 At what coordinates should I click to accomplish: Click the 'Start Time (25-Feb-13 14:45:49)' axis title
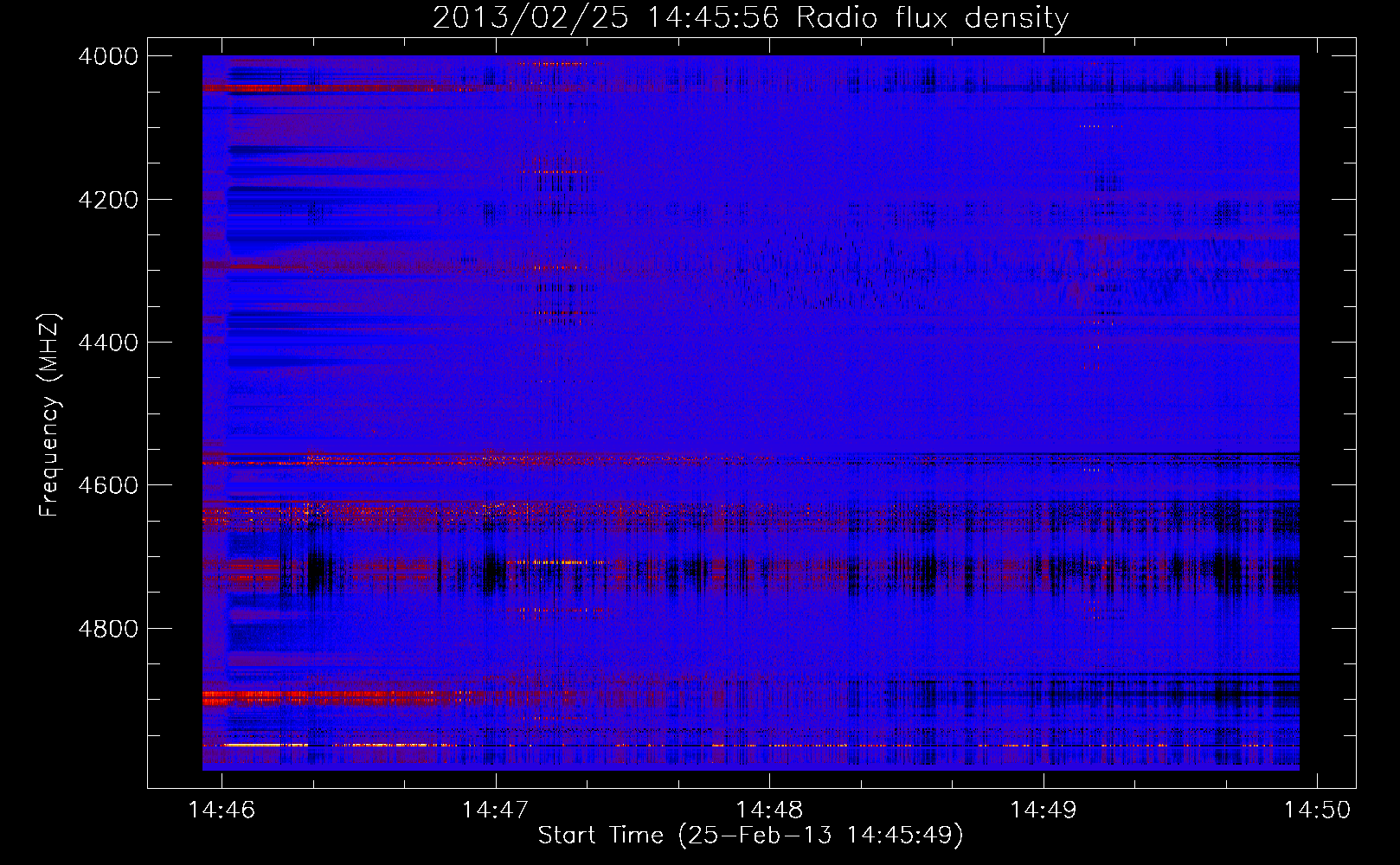[x=750, y=836]
